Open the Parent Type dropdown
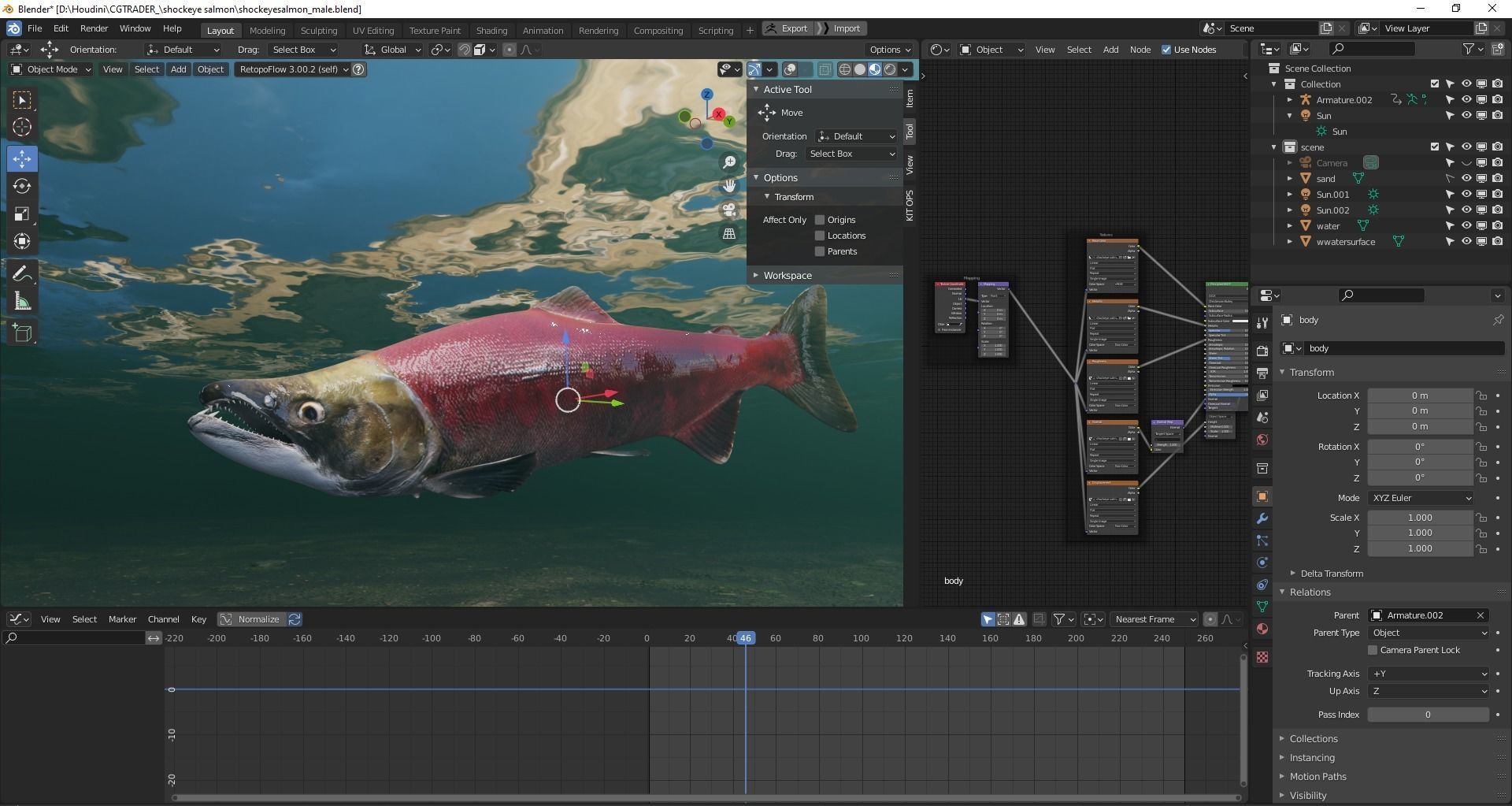 [x=1429, y=633]
